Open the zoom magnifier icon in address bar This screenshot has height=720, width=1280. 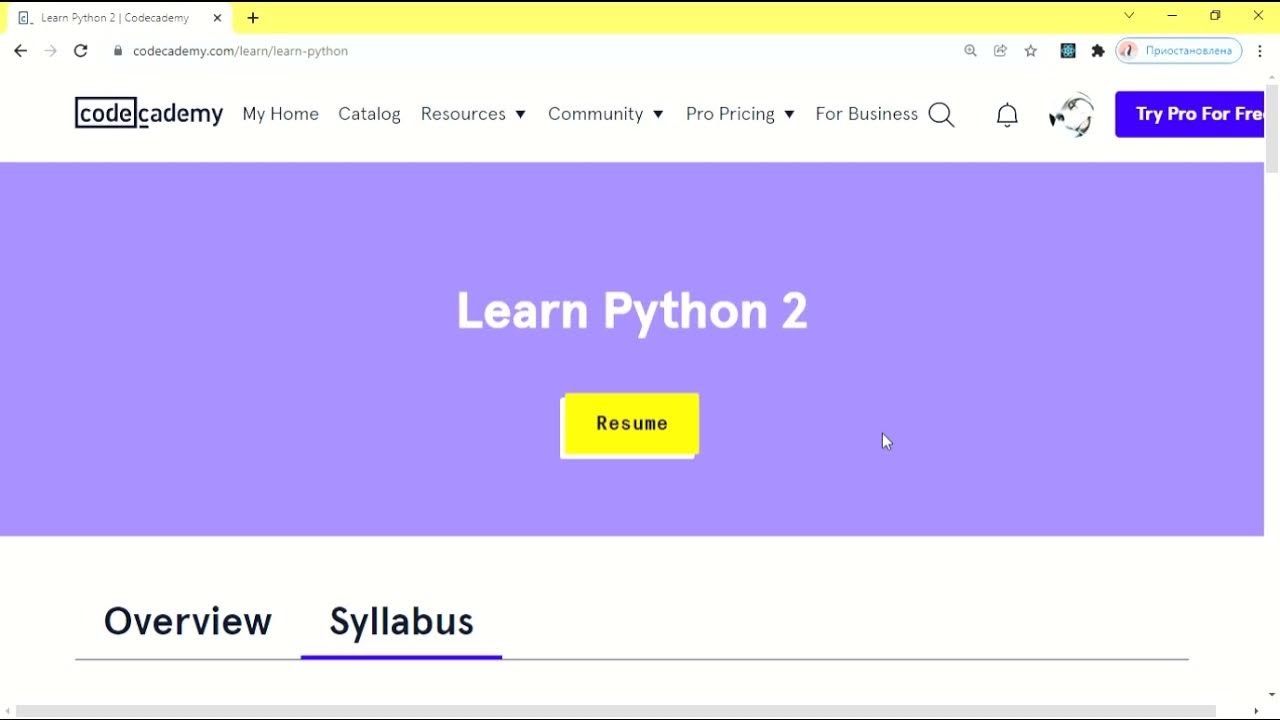[970, 51]
